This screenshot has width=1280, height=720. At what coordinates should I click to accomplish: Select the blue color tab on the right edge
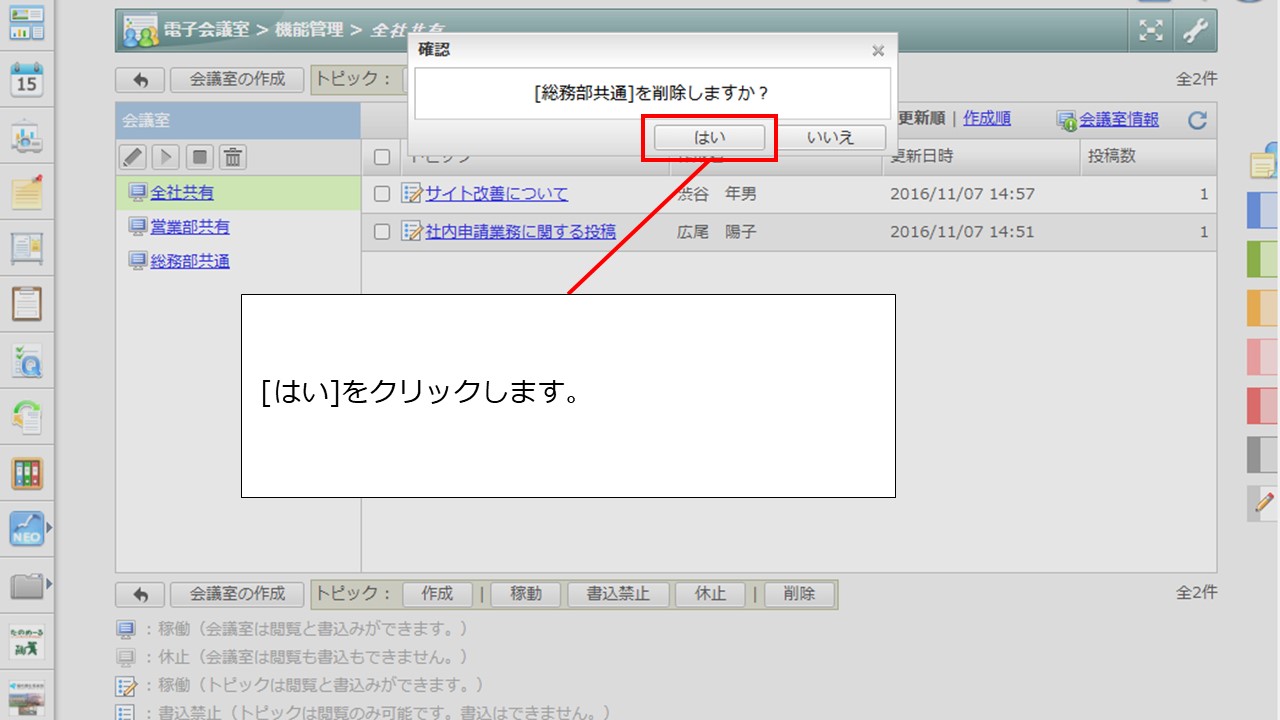click(x=1264, y=210)
